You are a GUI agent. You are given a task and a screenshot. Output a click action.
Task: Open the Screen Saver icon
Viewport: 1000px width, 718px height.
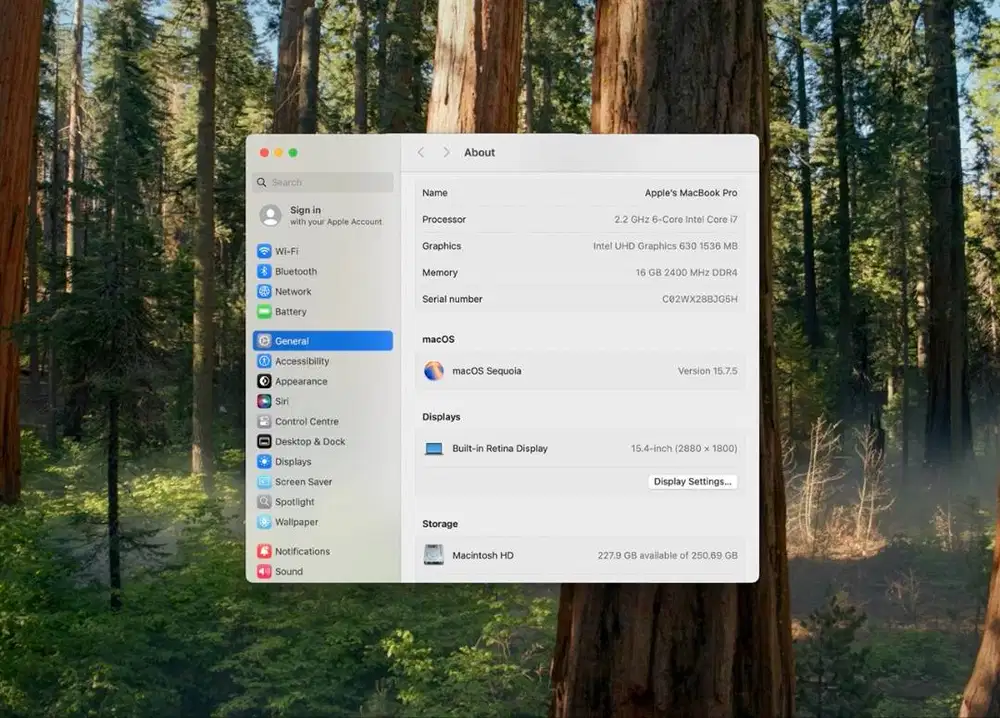264,482
